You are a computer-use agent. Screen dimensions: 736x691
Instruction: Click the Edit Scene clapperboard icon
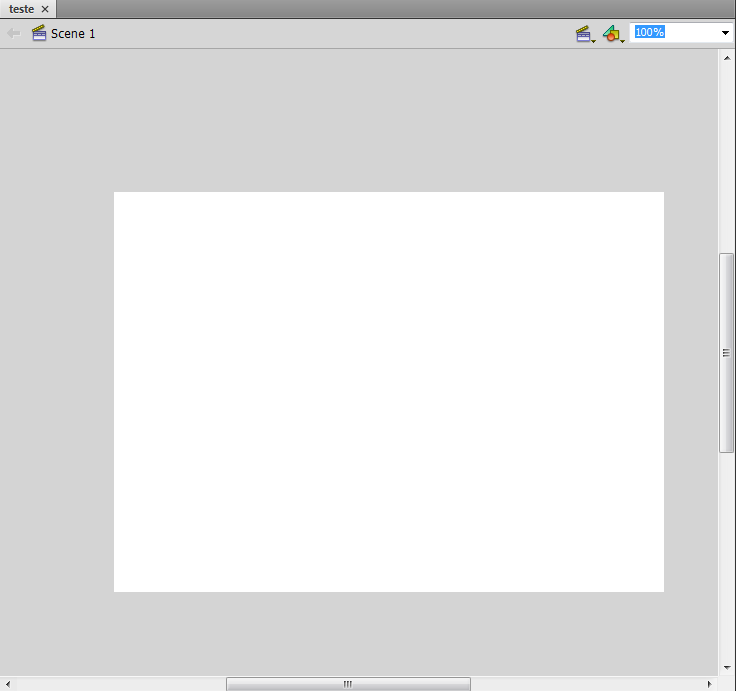(583, 33)
